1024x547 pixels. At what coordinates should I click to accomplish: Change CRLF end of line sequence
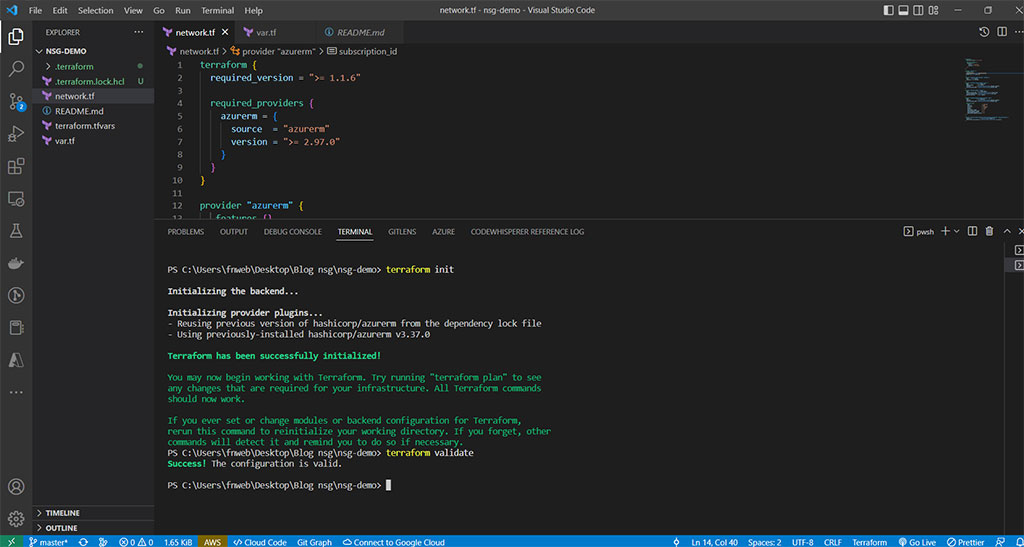pyautogui.click(x=833, y=542)
